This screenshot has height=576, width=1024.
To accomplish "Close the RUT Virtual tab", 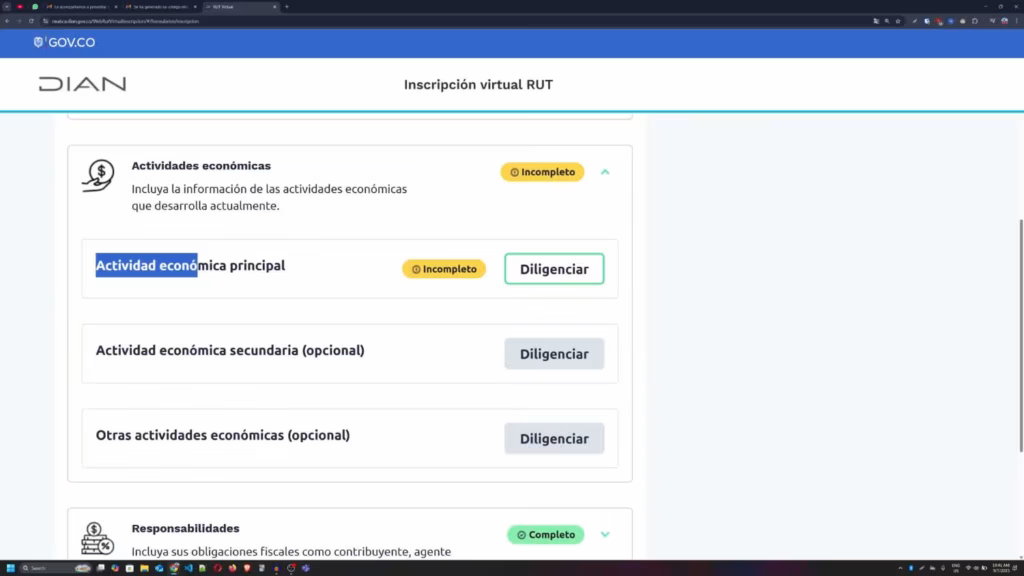I will click(x=274, y=7).
